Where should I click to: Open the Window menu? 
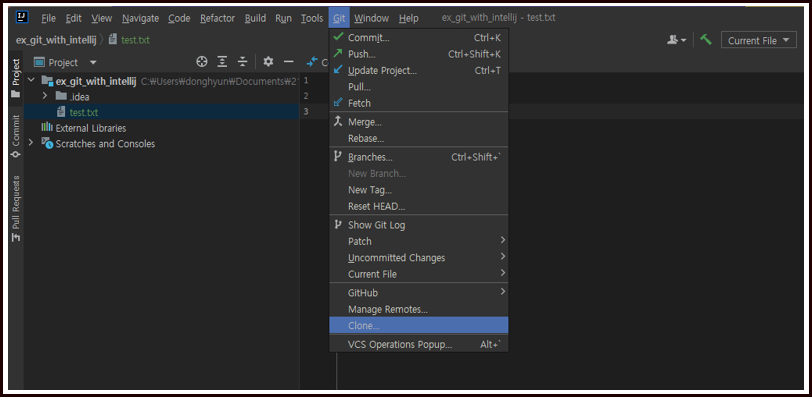click(371, 18)
